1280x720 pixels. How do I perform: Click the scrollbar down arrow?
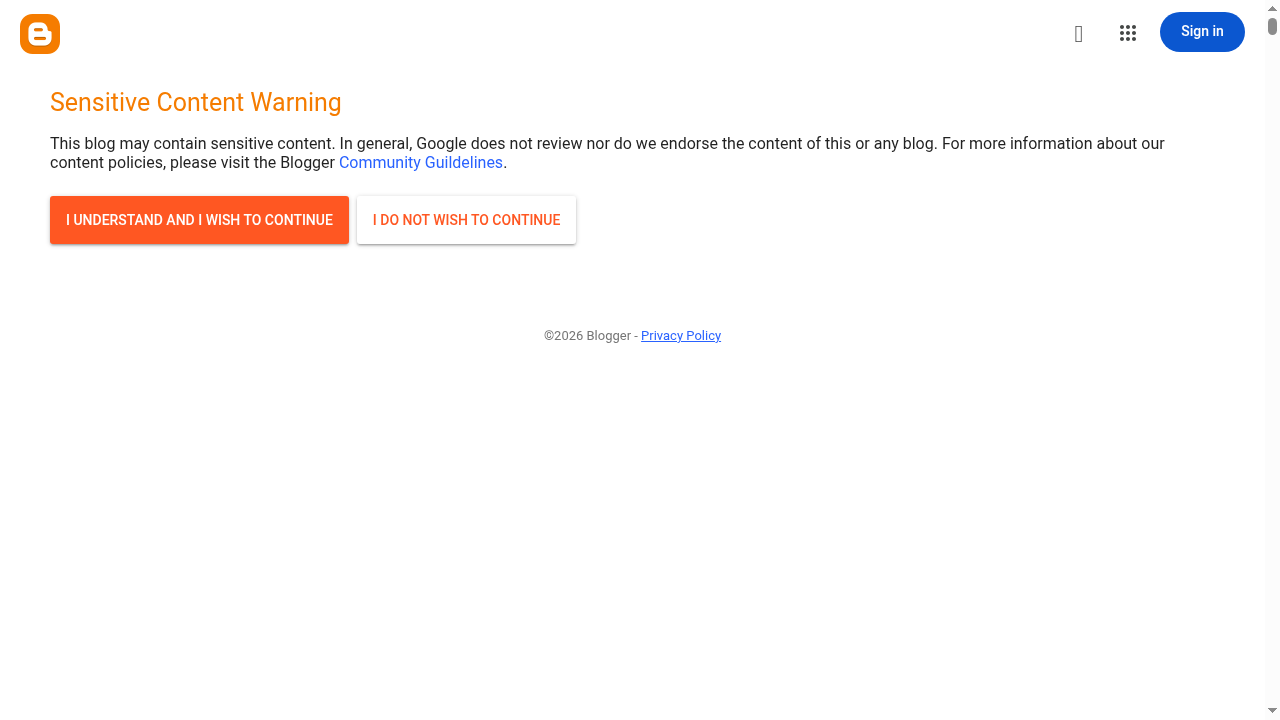(x=1273, y=711)
